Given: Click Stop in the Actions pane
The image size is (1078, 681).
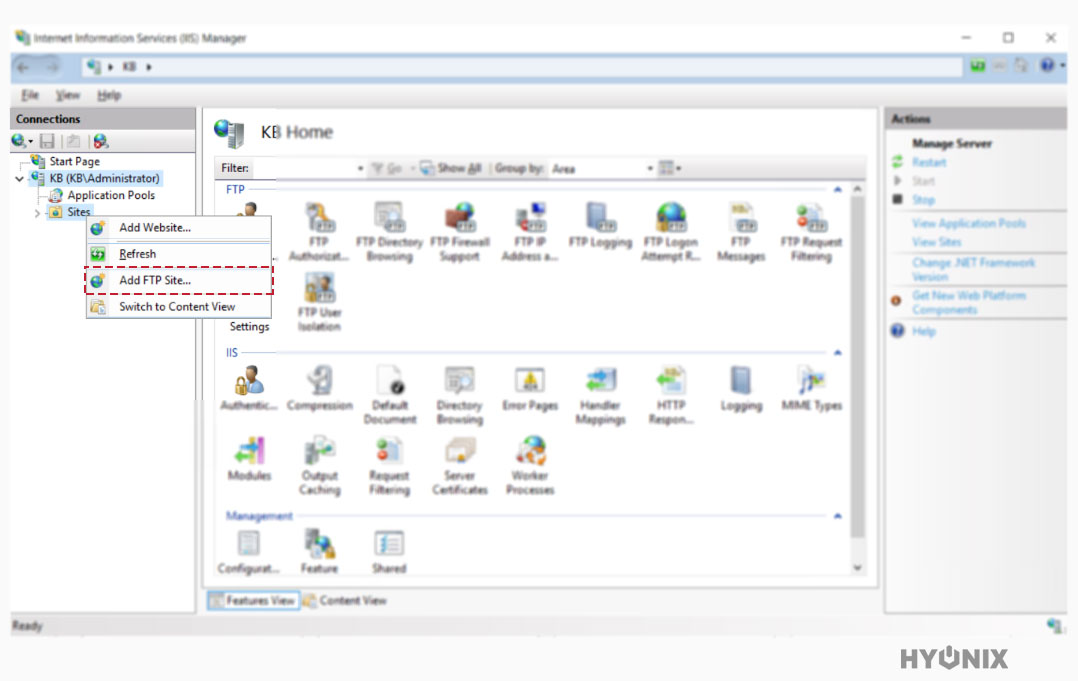Looking at the screenshot, I should click(x=923, y=200).
